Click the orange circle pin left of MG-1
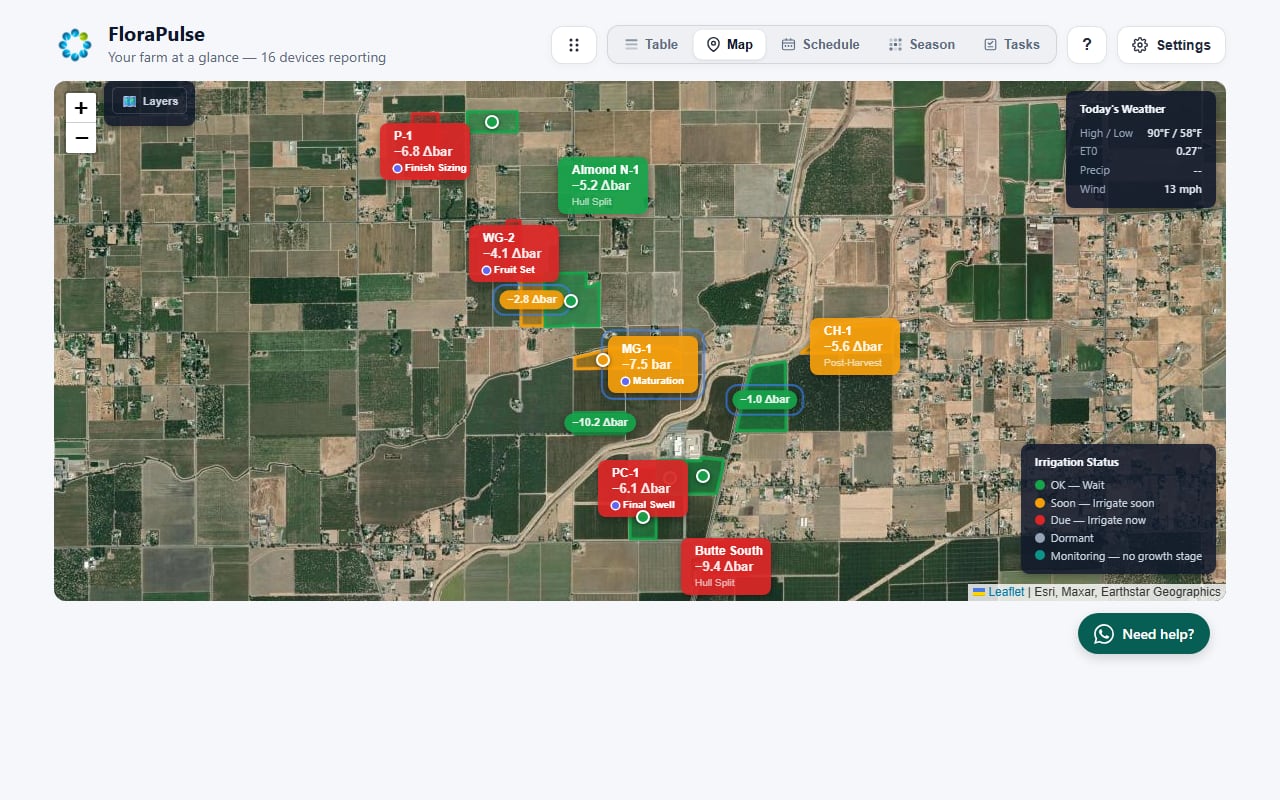Image resolution: width=1280 pixels, height=800 pixels. [603, 360]
